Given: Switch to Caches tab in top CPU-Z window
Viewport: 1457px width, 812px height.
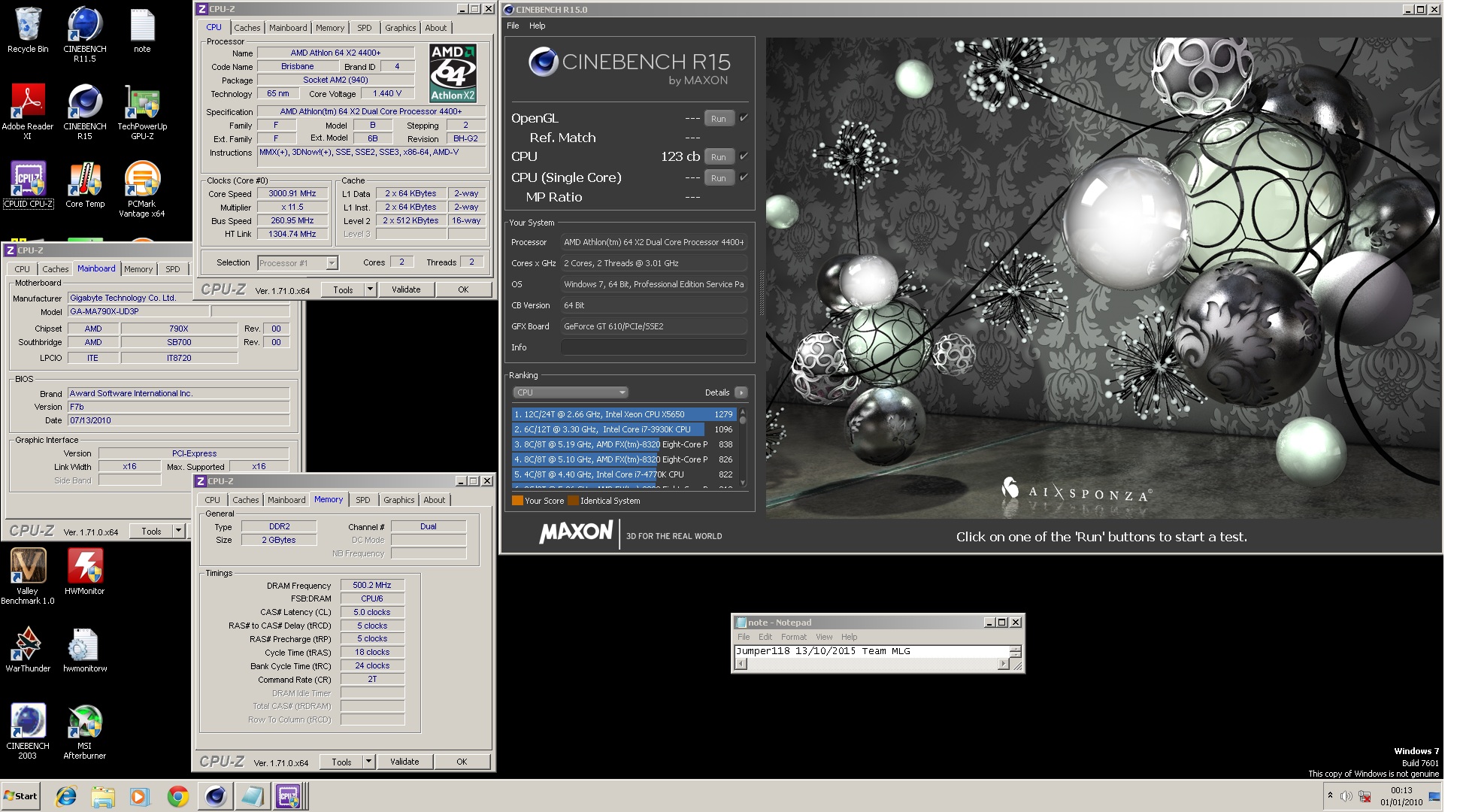Looking at the screenshot, I should pyautogui.click(x=247, y=28).
